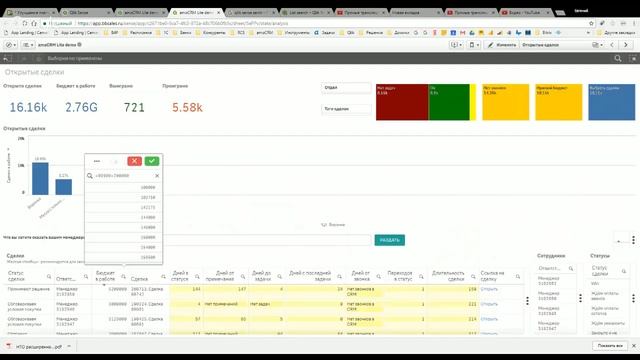Image resolution: width=640 pixels, height=360 pixels.
Task: Open the stories presentation dropdown
Action: click(x=456, y=45)
